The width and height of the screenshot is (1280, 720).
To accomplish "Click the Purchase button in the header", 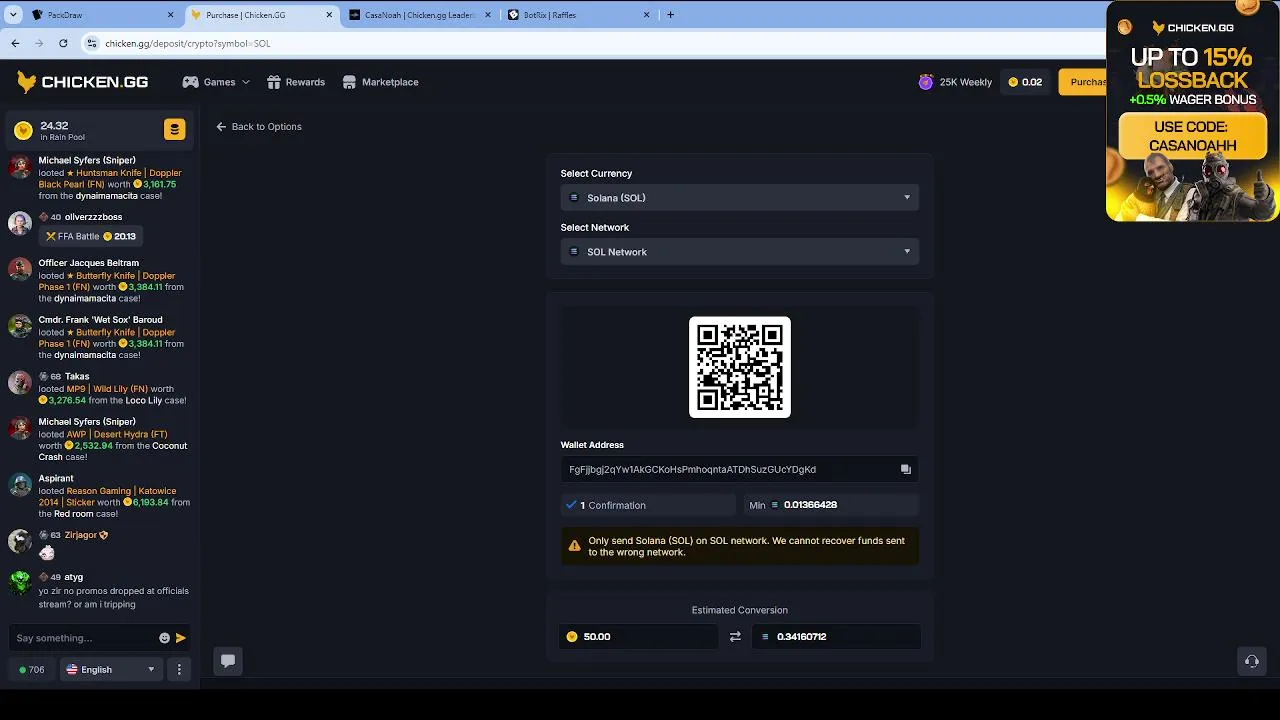I will click(x=1082, y=82).
